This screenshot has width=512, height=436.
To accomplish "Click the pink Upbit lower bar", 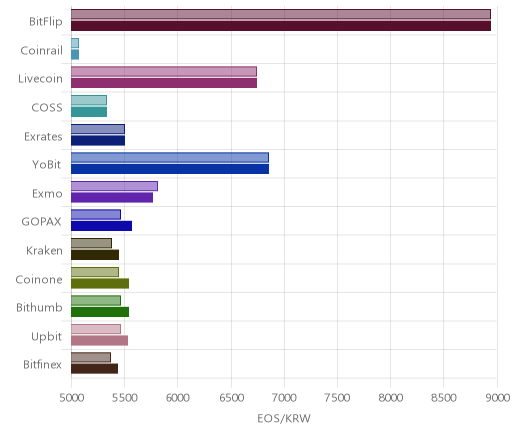I will [99, 341].
